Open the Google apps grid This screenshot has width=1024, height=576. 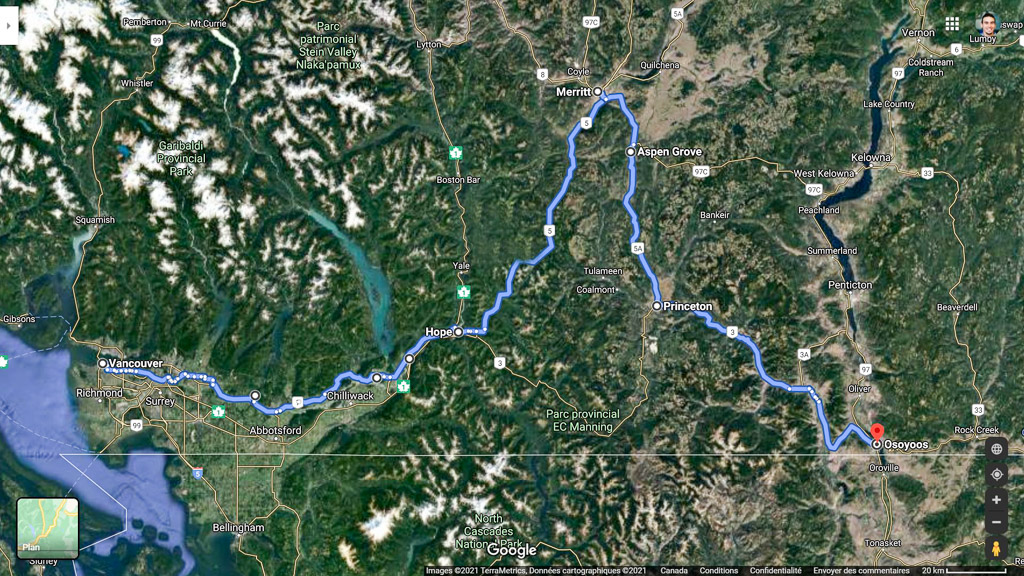[952, 24]
